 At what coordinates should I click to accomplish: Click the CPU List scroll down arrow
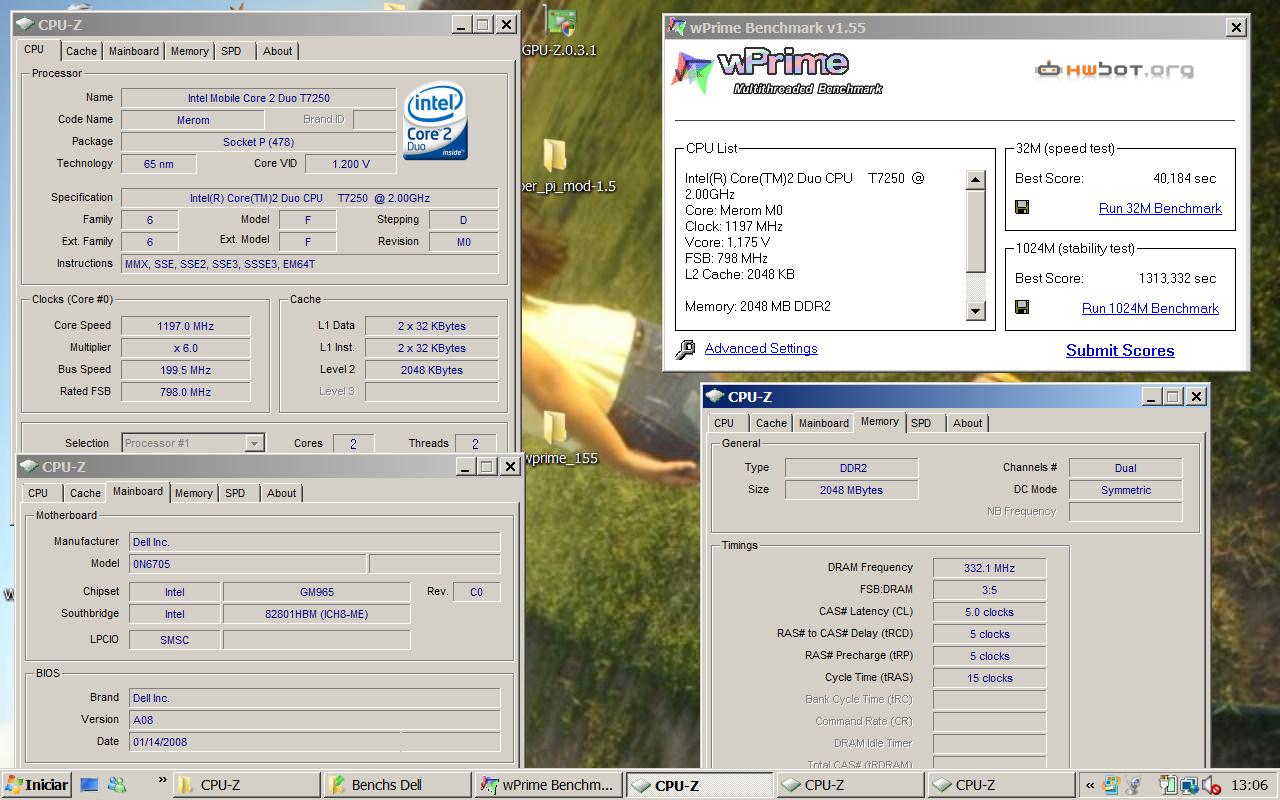tap(976, 311)
